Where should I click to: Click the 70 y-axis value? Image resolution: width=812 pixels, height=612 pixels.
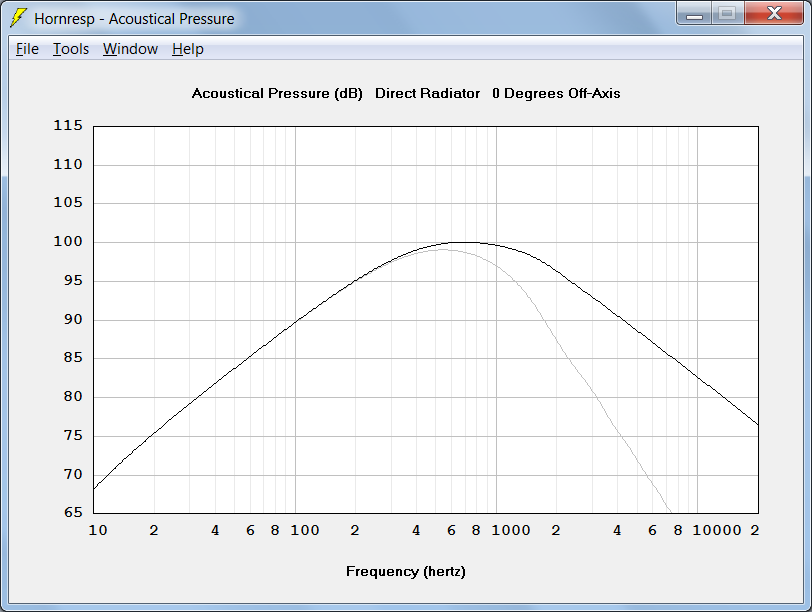pos(73,474)
